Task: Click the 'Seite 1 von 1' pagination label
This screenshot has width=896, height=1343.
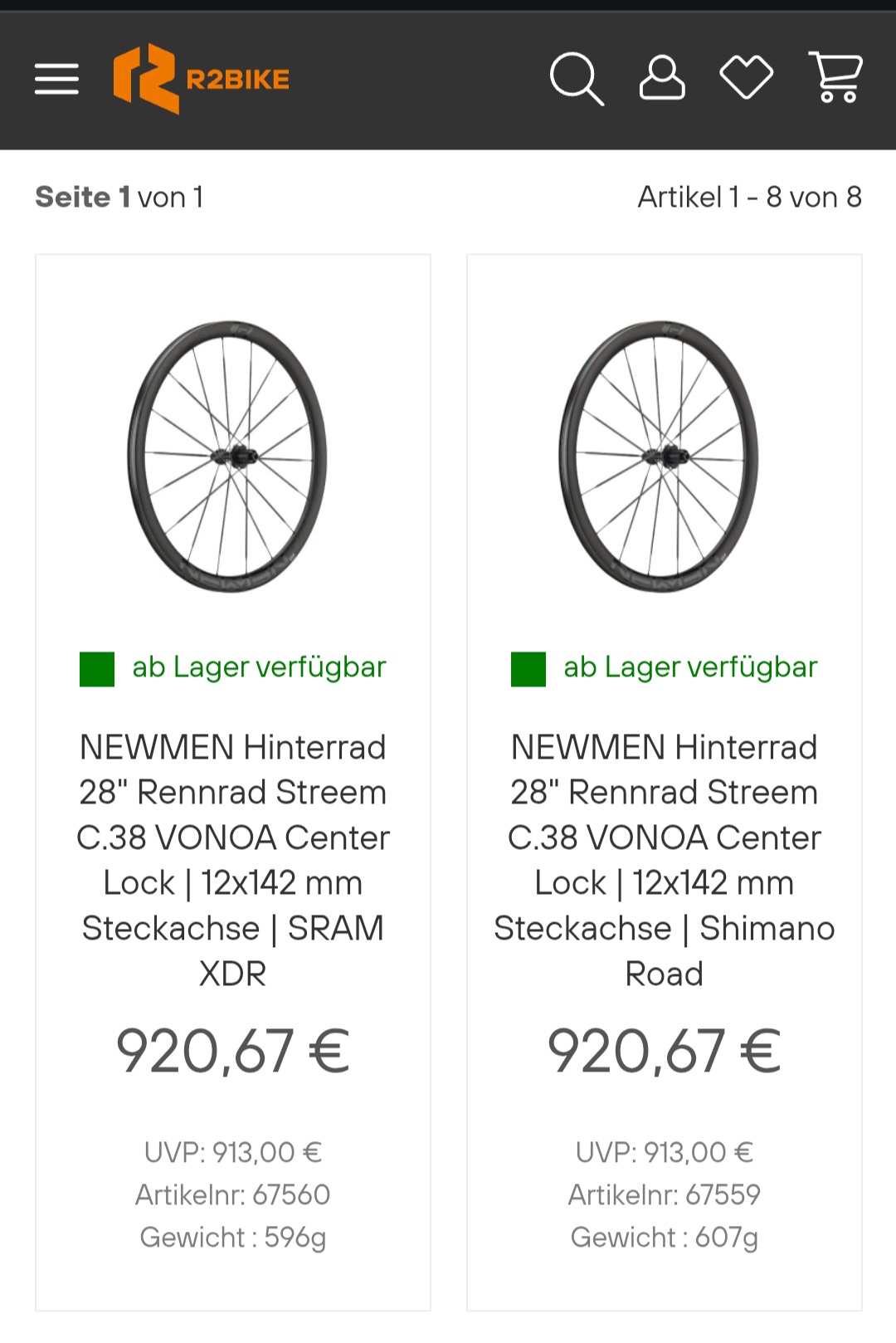Action: pos(119,198)
